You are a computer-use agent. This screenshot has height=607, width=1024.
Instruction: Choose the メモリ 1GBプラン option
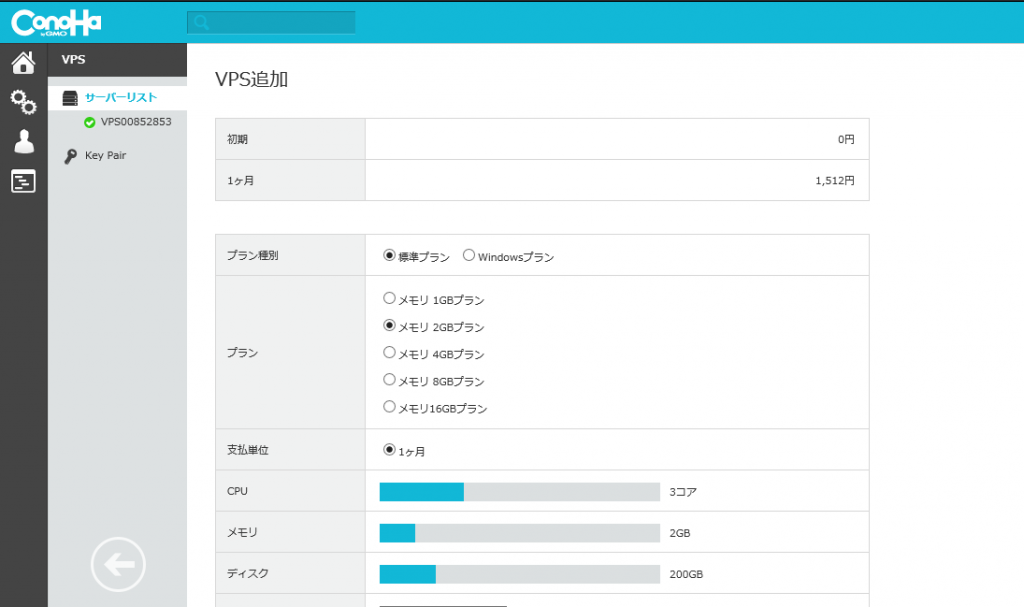389,299
